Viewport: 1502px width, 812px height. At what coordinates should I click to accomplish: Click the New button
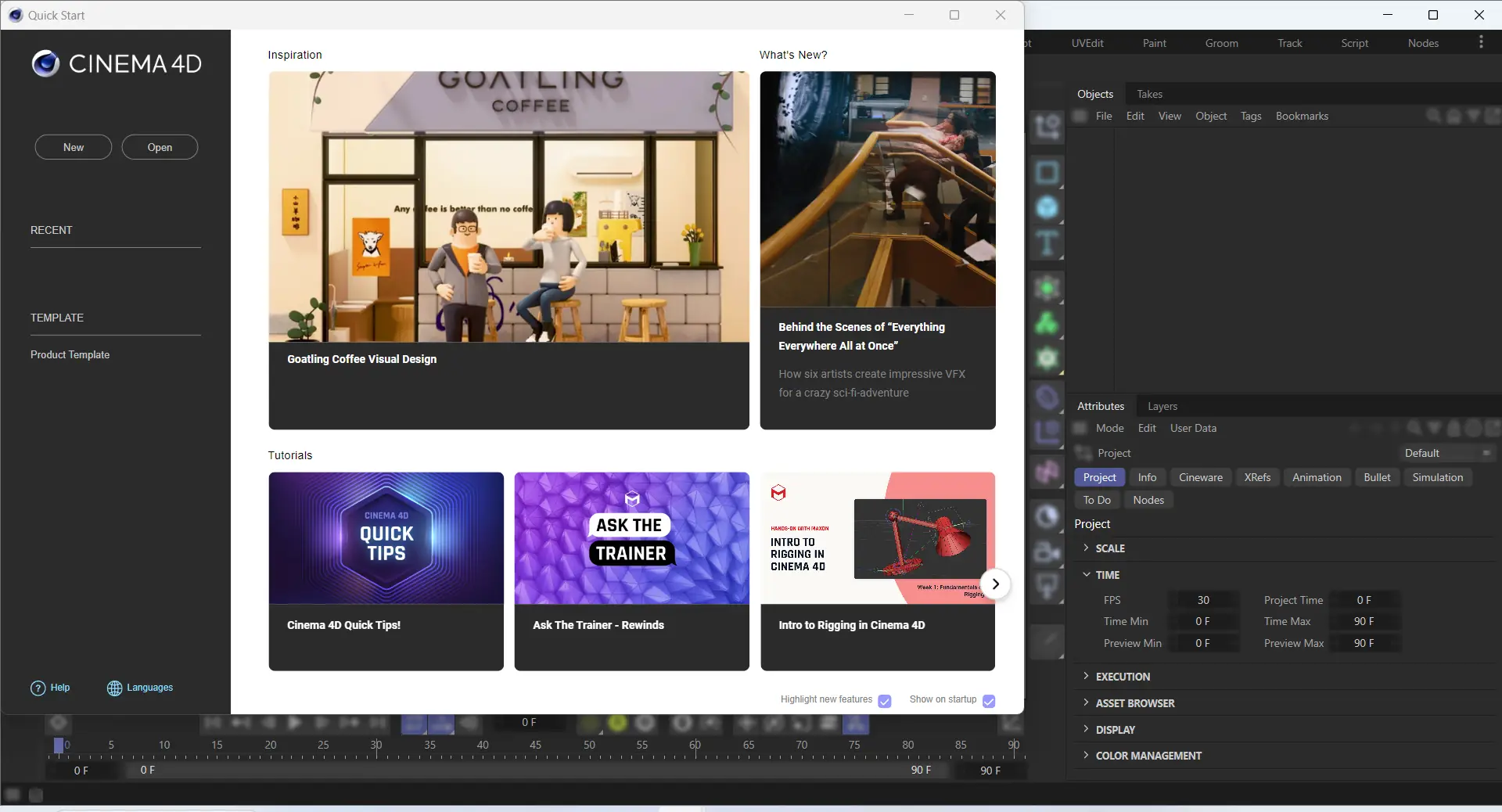(74, 147)
